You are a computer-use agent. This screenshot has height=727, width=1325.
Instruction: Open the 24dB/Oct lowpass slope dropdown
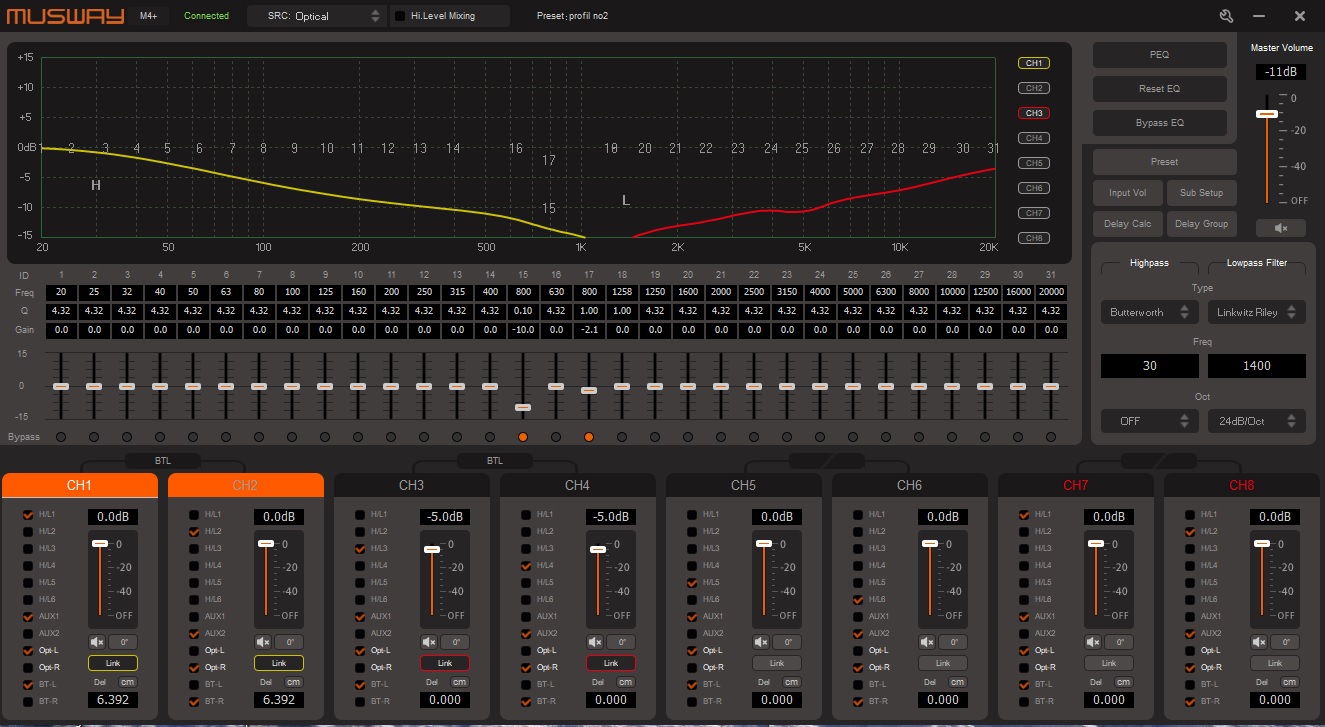click(1256, 421)
